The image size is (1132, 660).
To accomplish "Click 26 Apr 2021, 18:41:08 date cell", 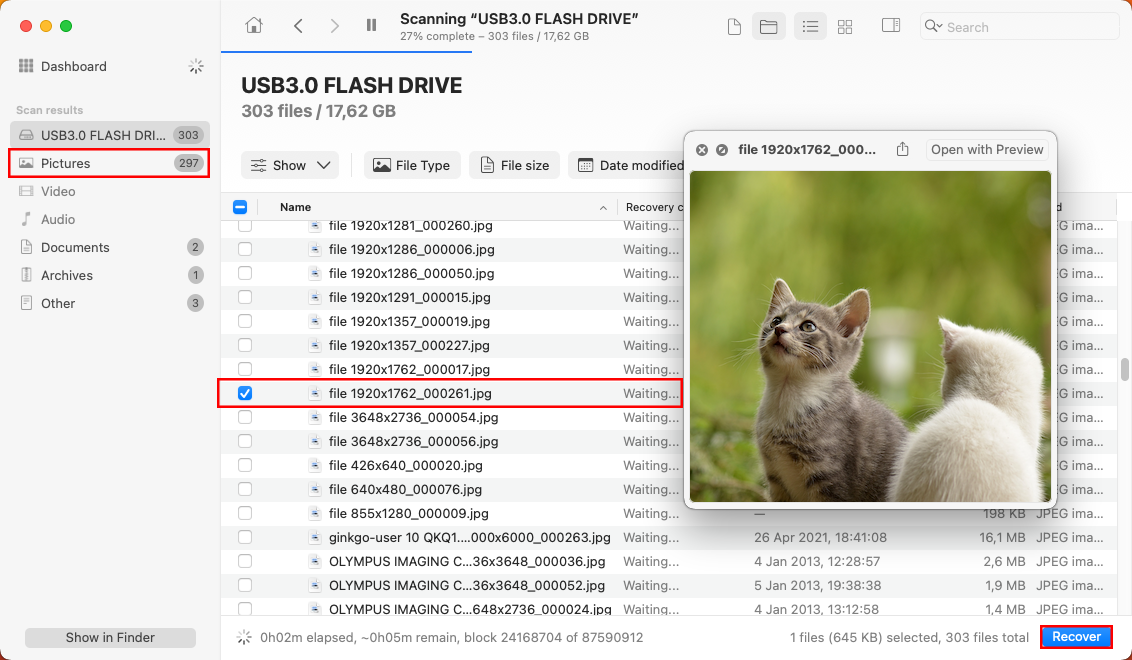I will pos(820,537).
